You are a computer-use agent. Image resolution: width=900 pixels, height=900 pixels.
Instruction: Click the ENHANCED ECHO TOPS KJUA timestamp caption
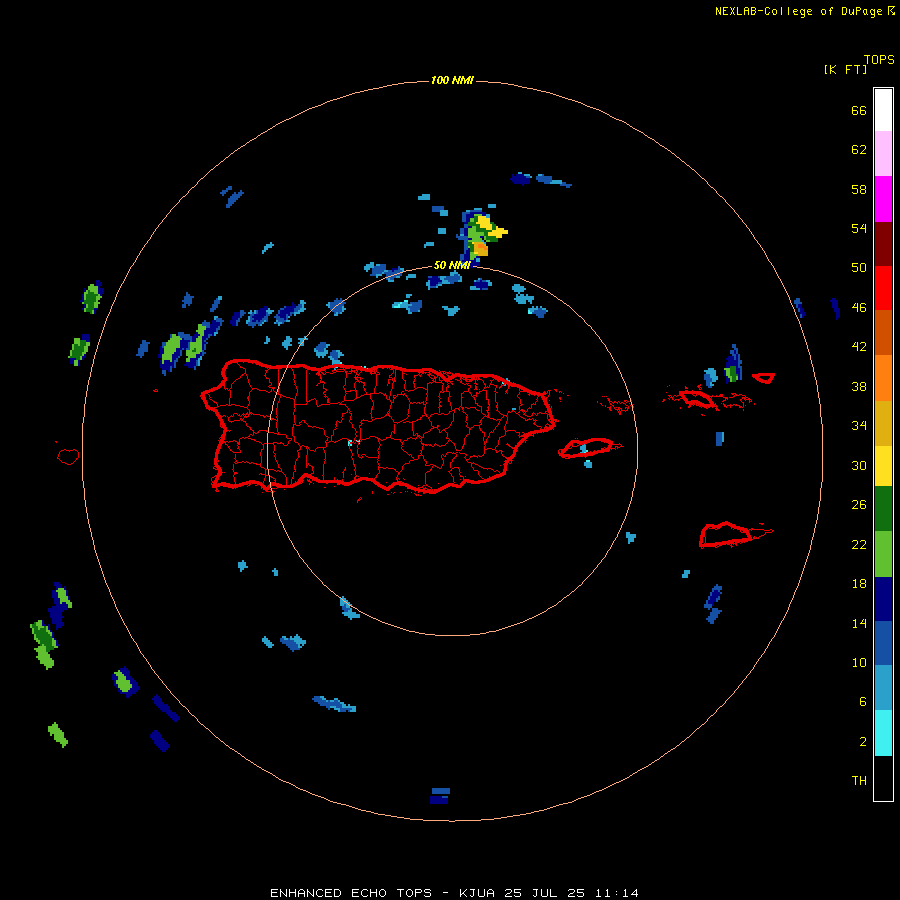tap(454, 893)
